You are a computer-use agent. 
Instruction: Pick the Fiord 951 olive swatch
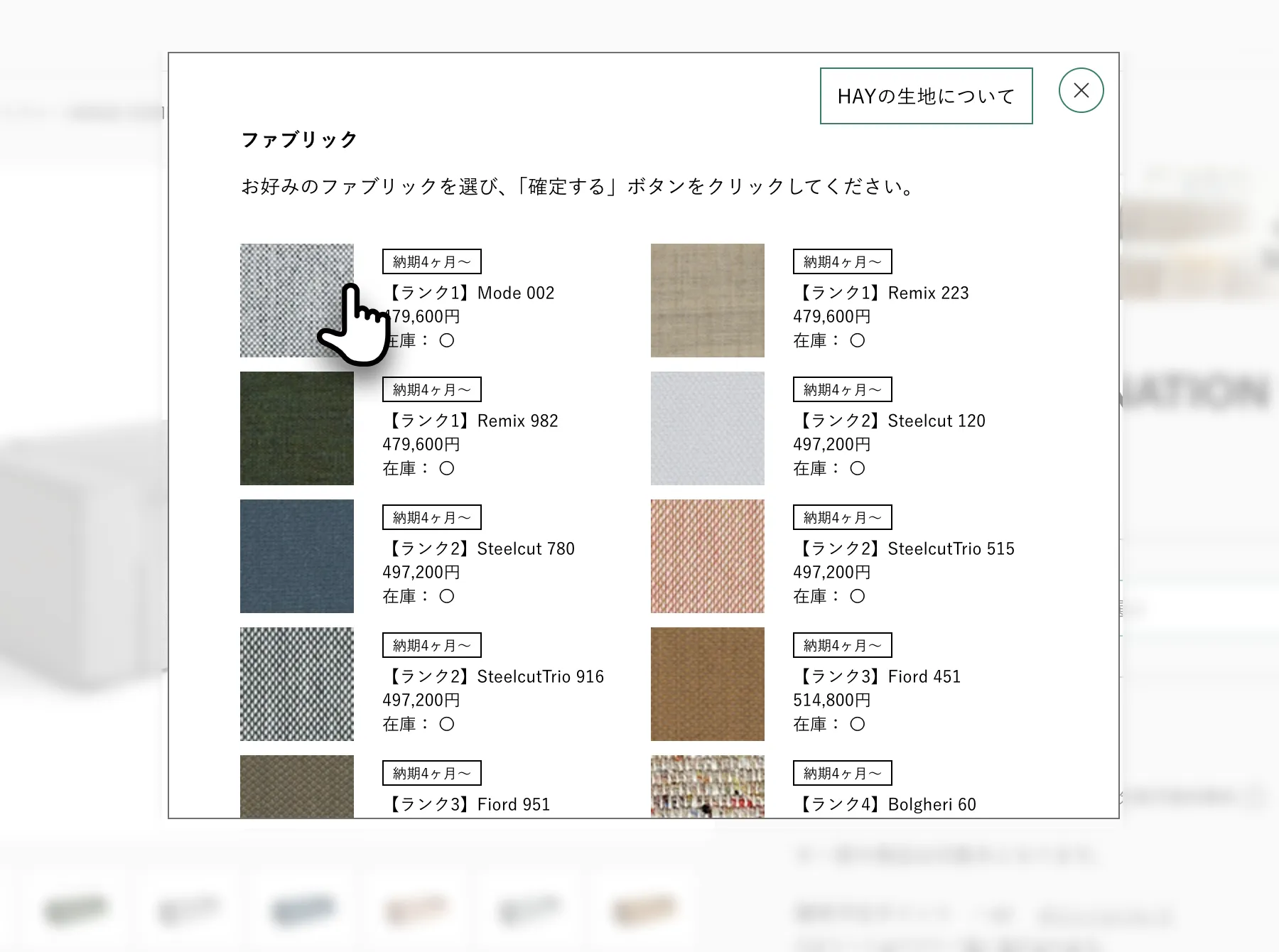pos(296,786)
